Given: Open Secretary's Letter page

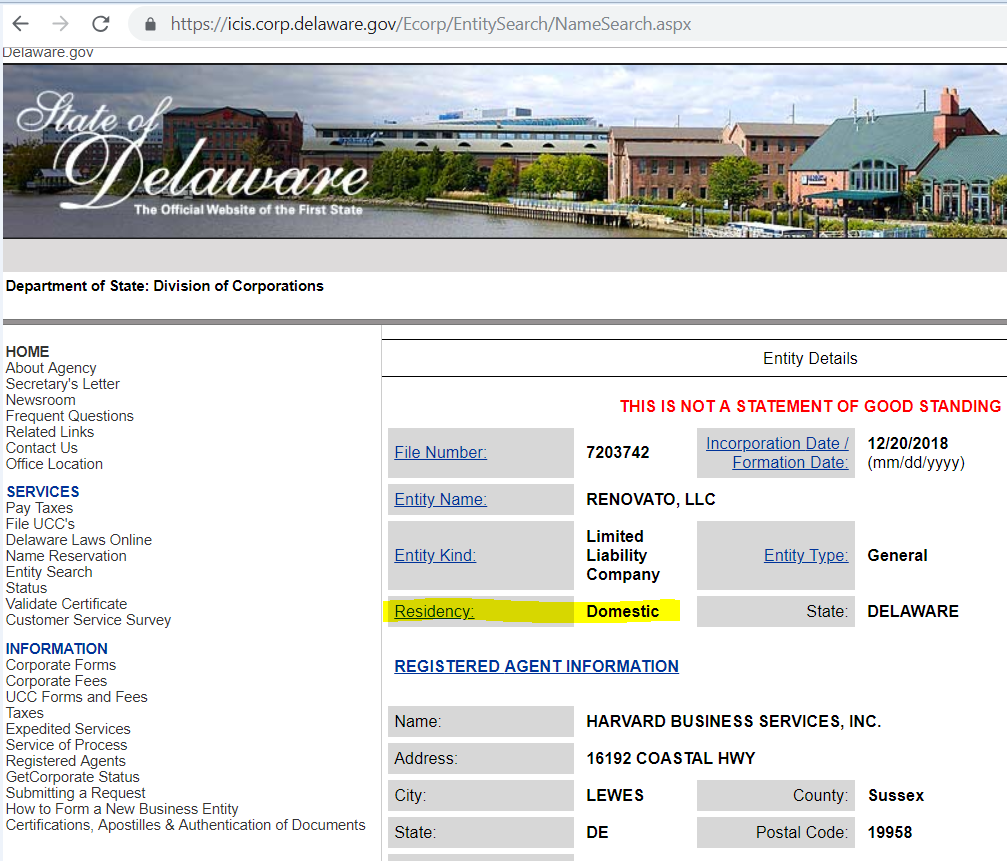Looking at the screenshot, I should (x=62, y=384).
